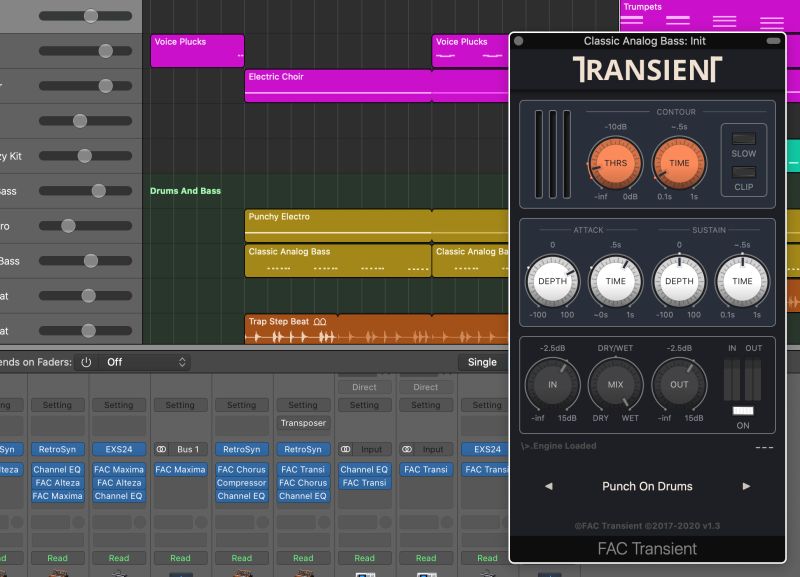Toggle the ON switch in FAC Transient
800x577 pixels.
tap(743, 410)
